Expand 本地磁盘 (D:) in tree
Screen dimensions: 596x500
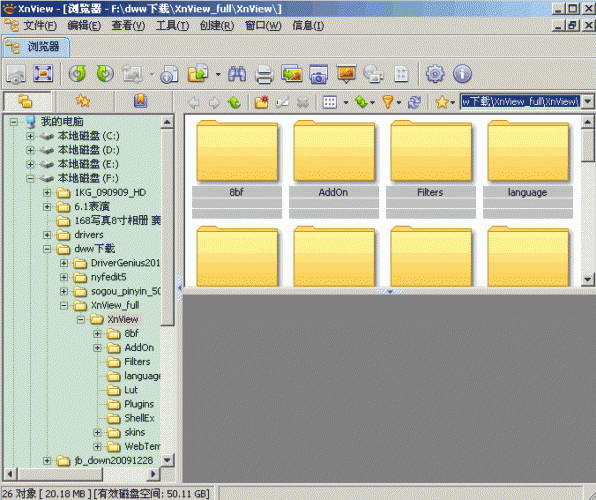30,150
